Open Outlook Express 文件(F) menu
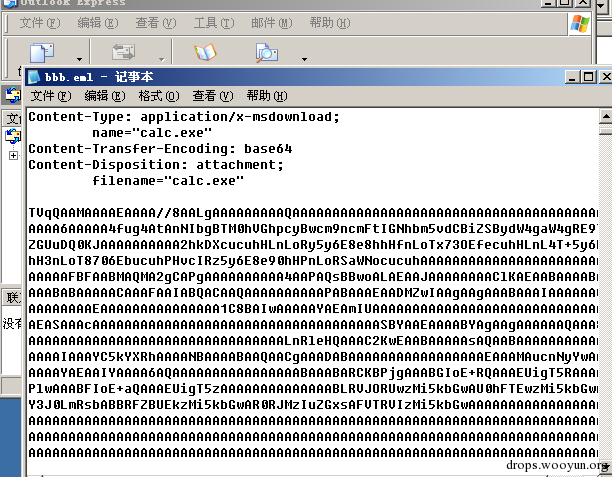612x477 pixels. pos(40,23)
